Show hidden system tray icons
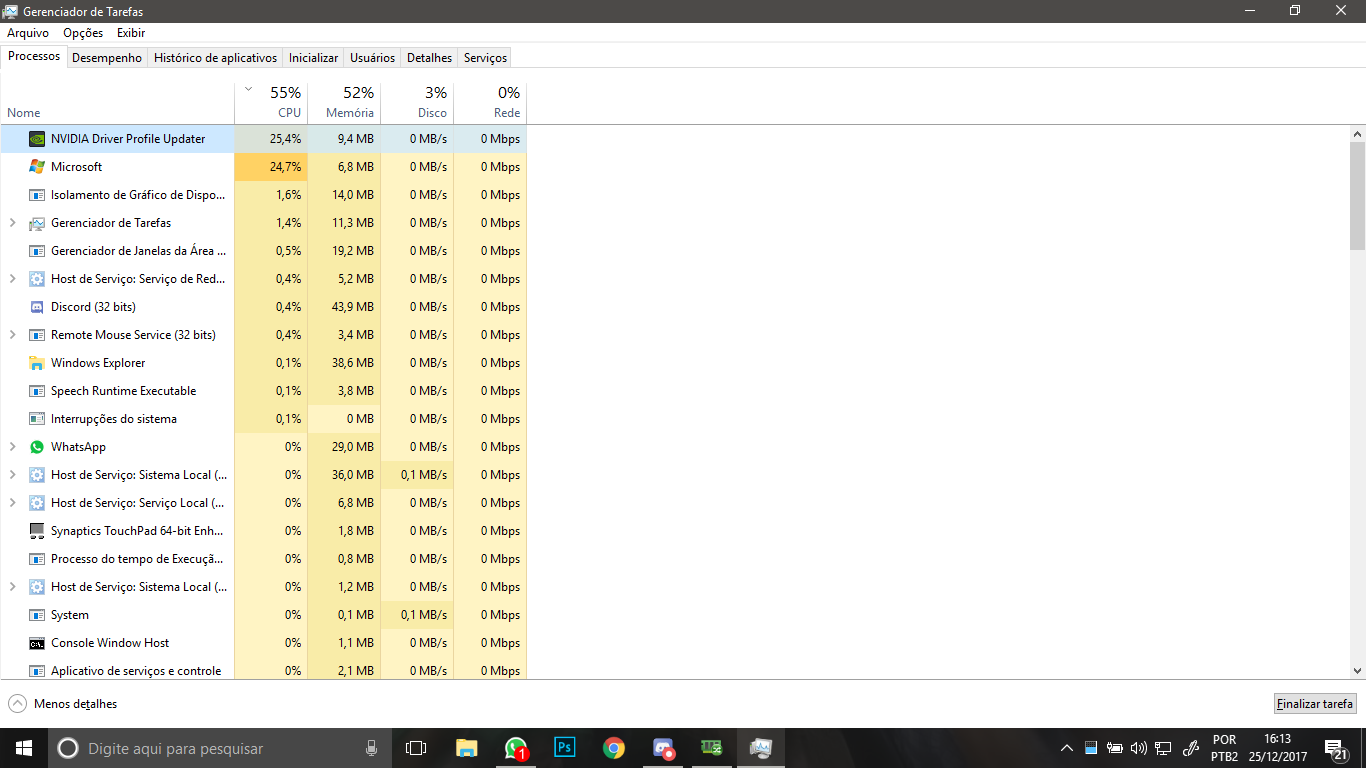The width and height of the screenshot is (1366, 768). click(x=1067, y=748)
